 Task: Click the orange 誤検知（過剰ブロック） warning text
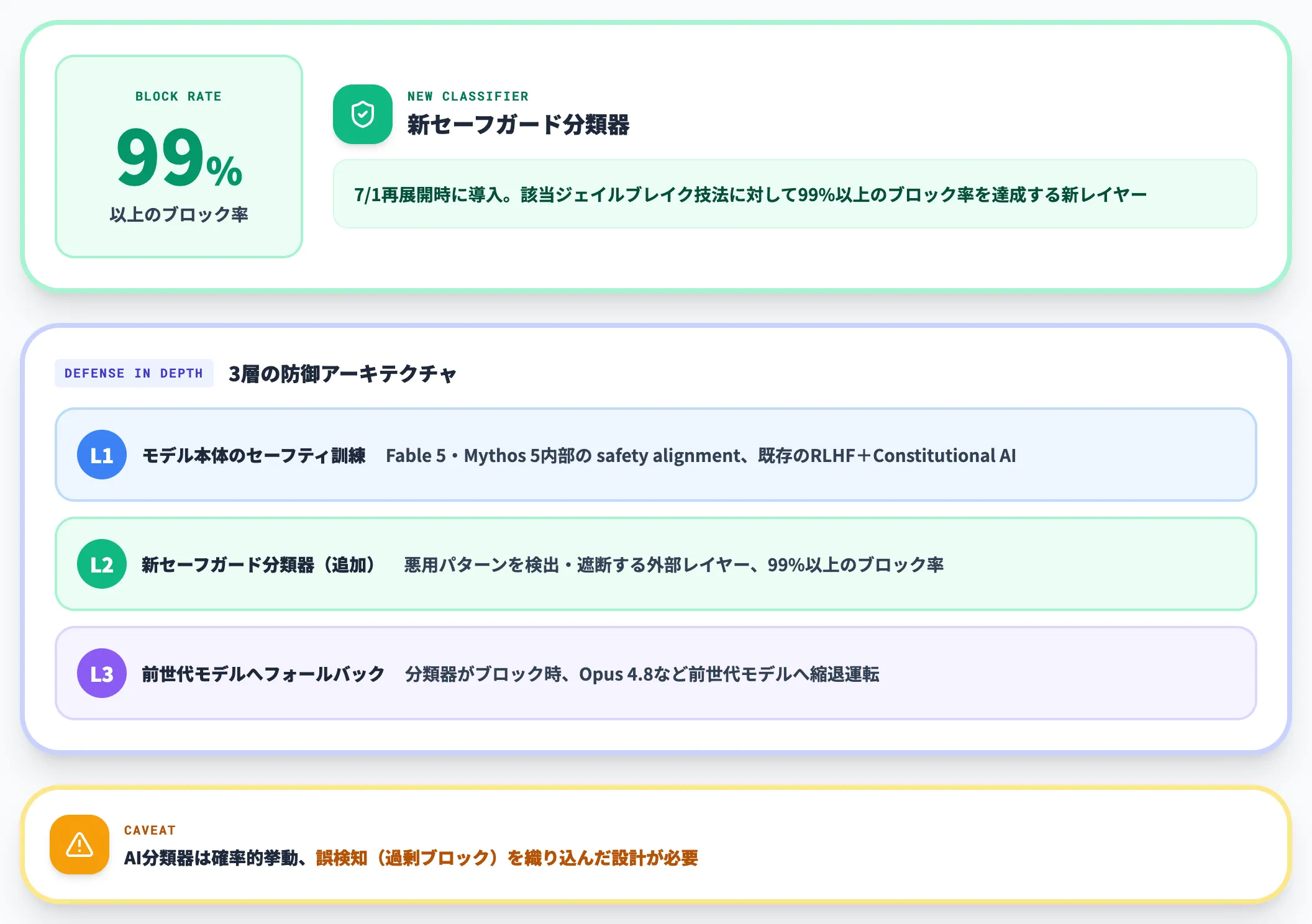(x=507, y=858)
